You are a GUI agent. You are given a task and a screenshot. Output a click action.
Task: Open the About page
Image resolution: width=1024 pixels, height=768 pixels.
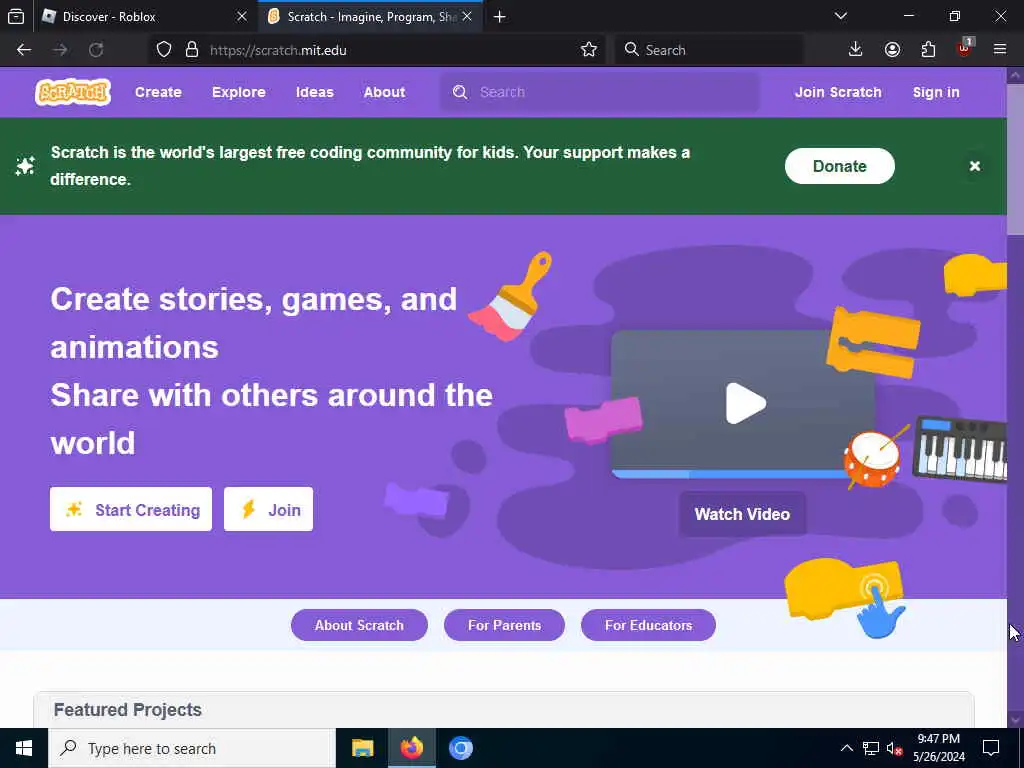pos(384,92)
